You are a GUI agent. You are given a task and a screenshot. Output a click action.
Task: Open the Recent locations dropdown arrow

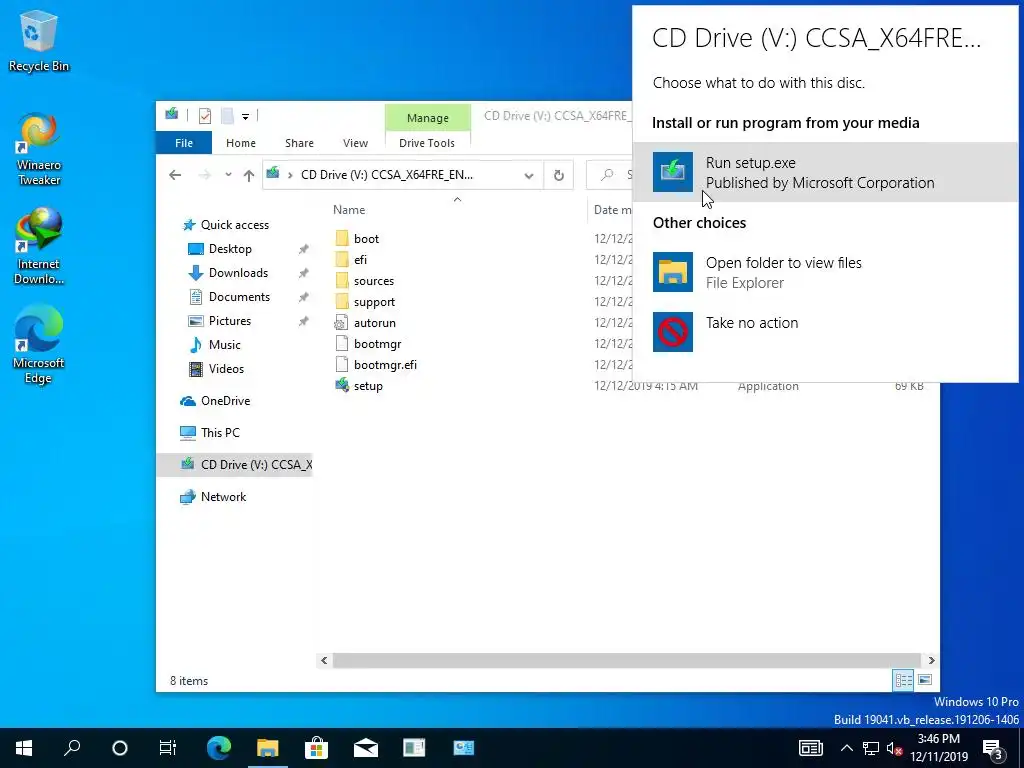click(x=228, y=175)
